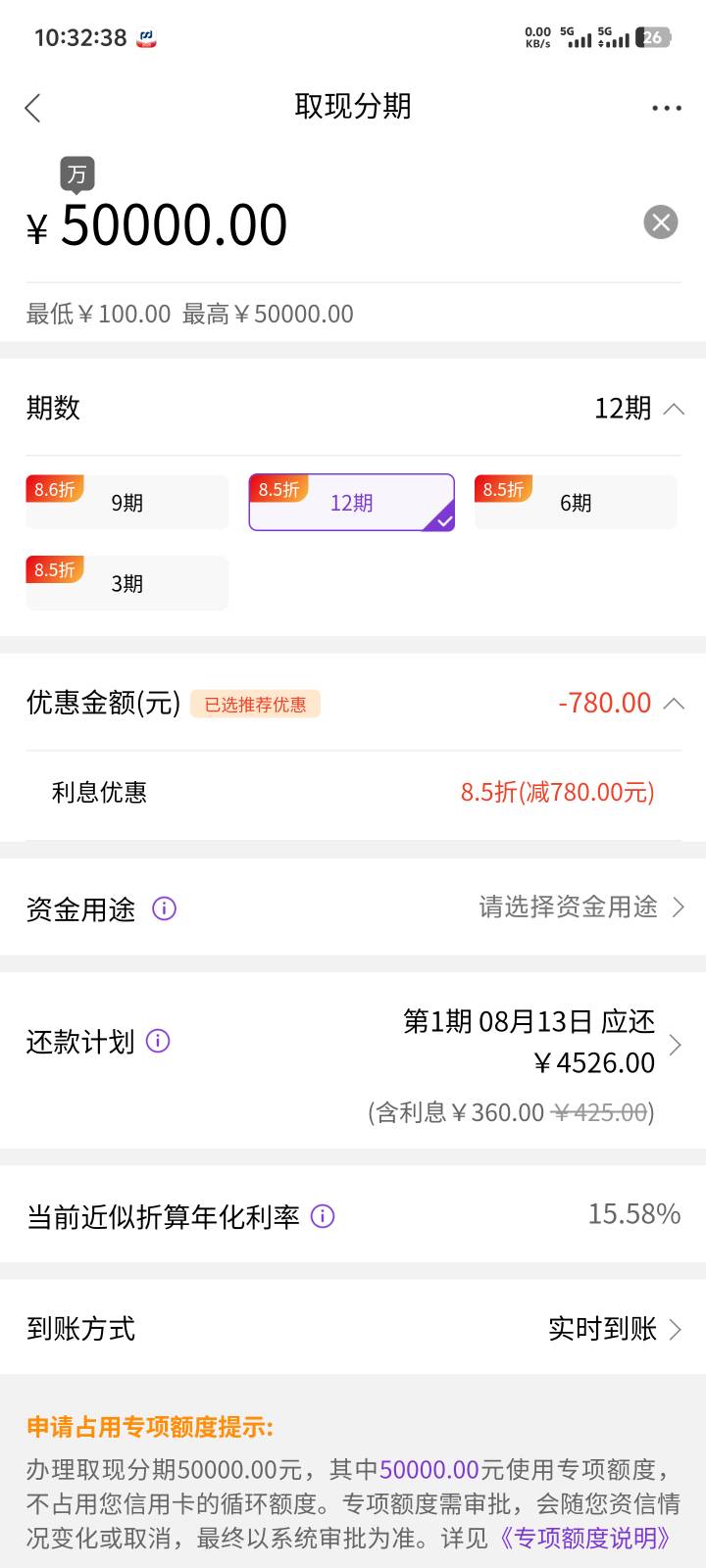Select the 12期 installment option
This screenshot has width=706, height=1568.
point(351,502)
